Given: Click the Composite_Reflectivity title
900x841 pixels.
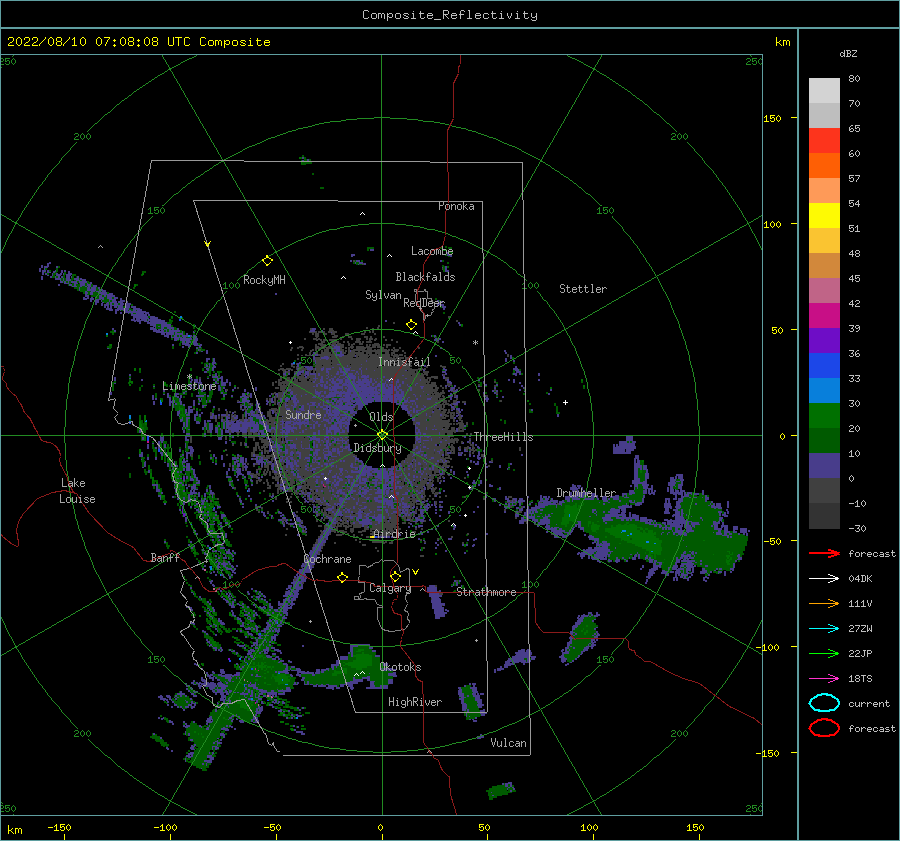Looking at the screenshot, I should point(449,15).
